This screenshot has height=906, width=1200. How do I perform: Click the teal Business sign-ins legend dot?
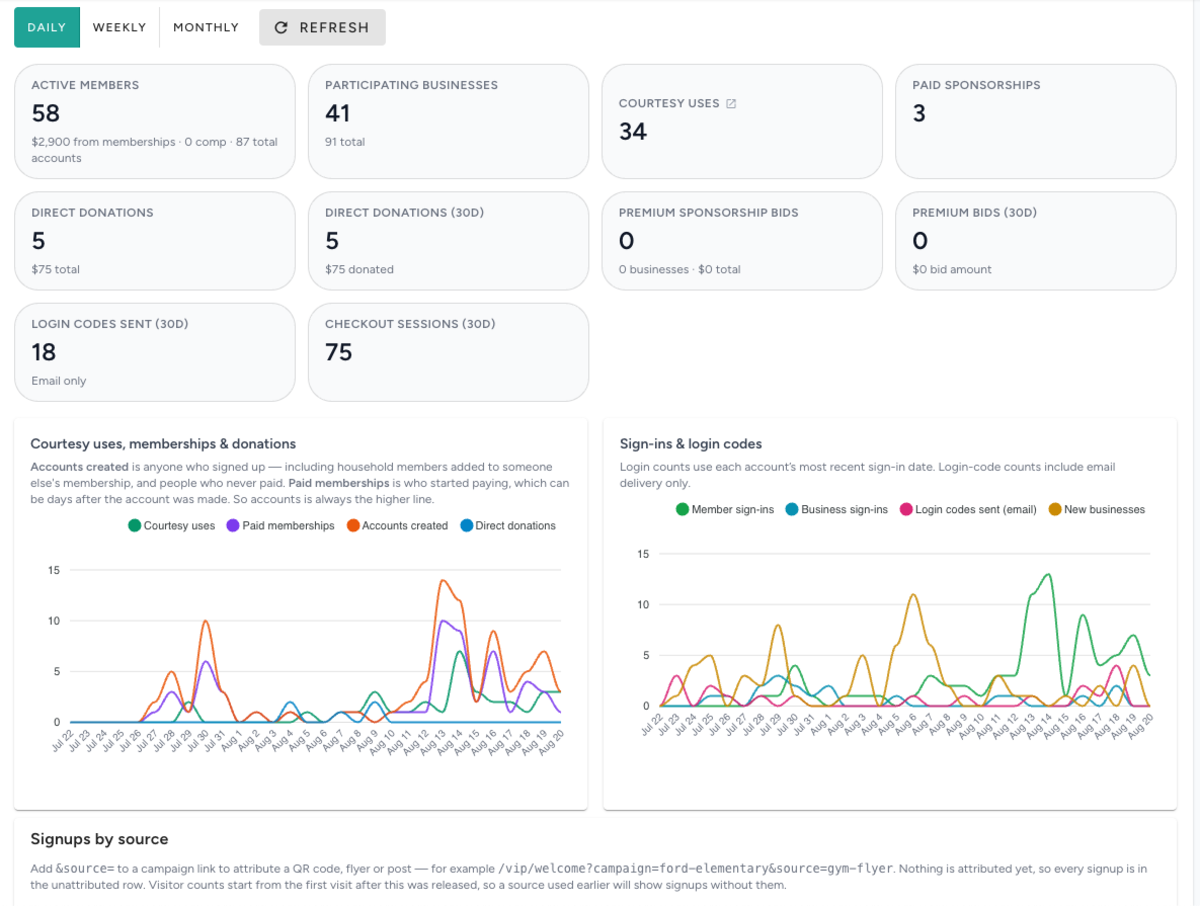tap(792, 509)
